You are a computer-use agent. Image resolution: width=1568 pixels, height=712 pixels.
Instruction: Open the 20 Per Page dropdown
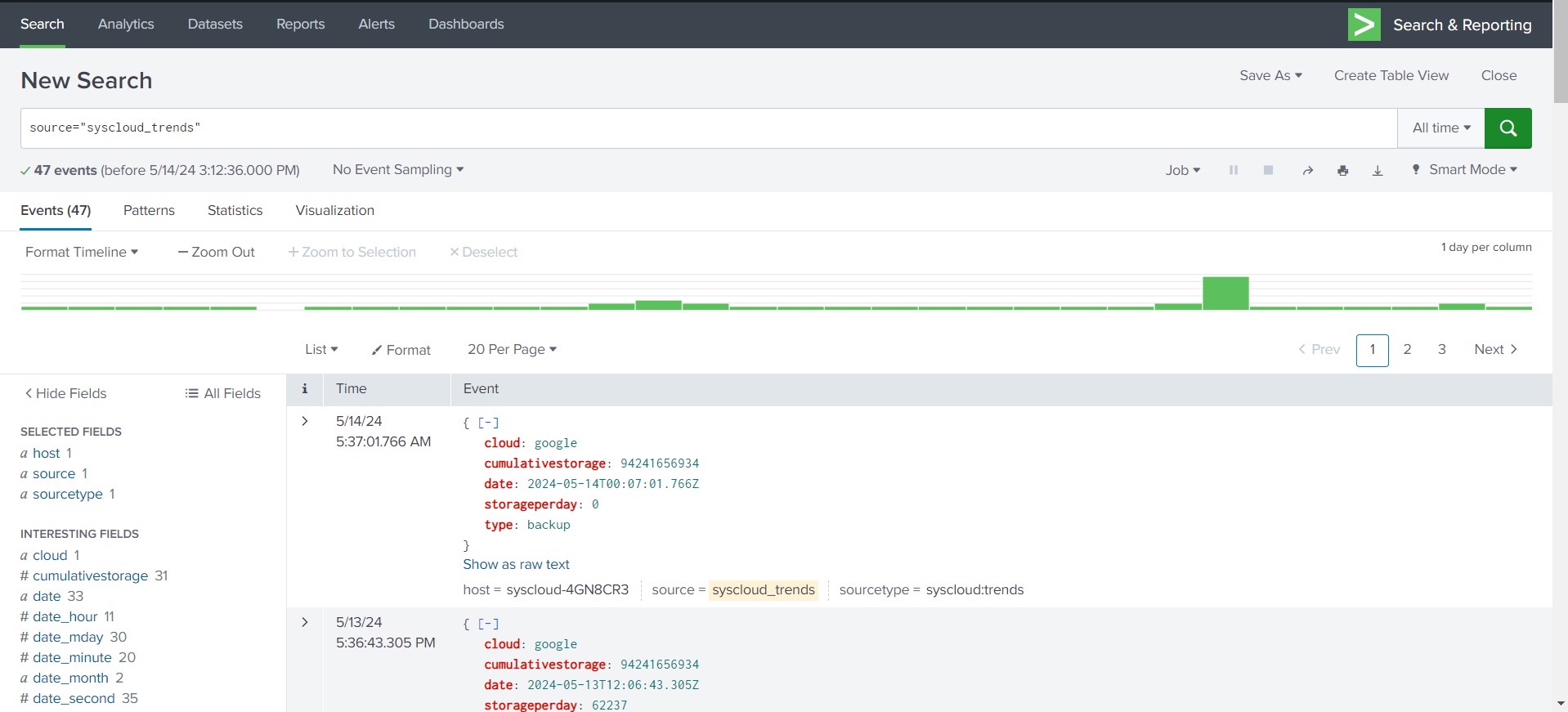[512, 349]
